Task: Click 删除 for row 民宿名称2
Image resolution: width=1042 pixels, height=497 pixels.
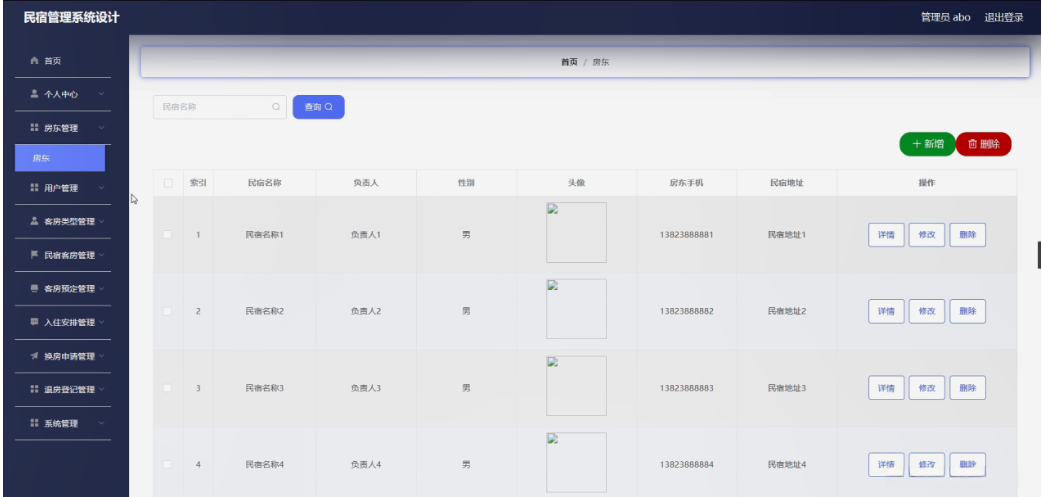Action: point(968,311)
